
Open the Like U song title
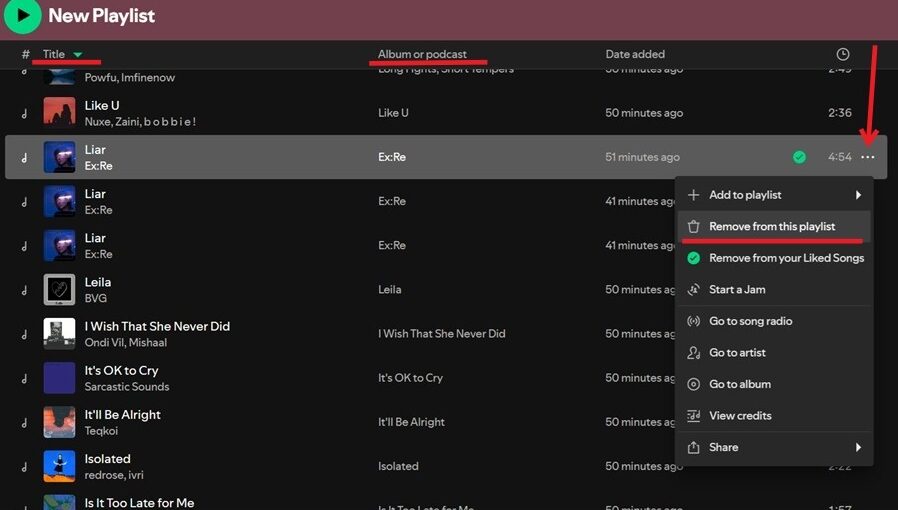pos(102,105)
